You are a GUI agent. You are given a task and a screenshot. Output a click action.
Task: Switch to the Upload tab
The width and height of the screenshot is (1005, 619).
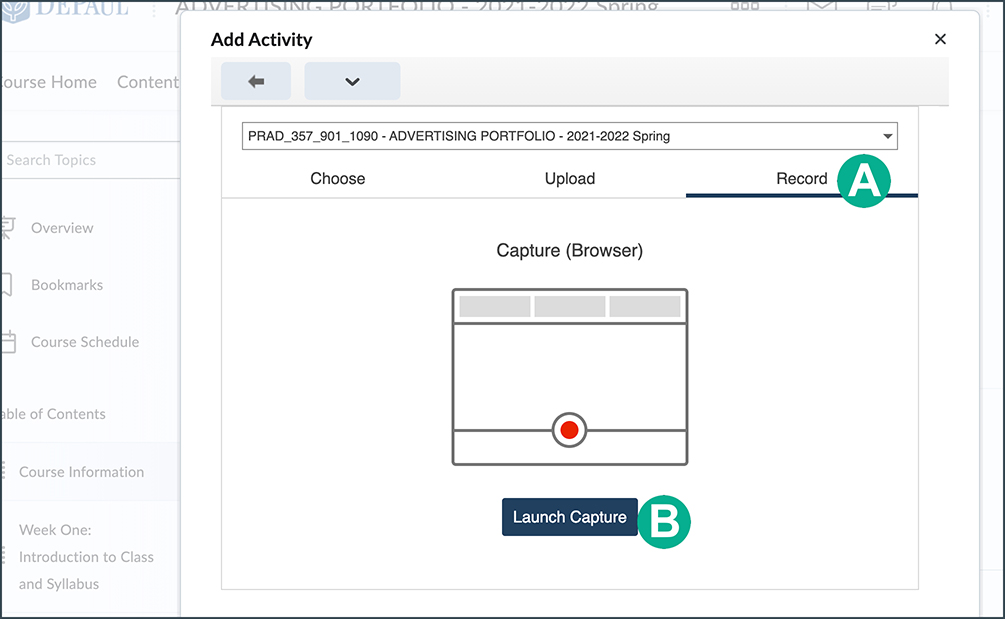point(570,179)
